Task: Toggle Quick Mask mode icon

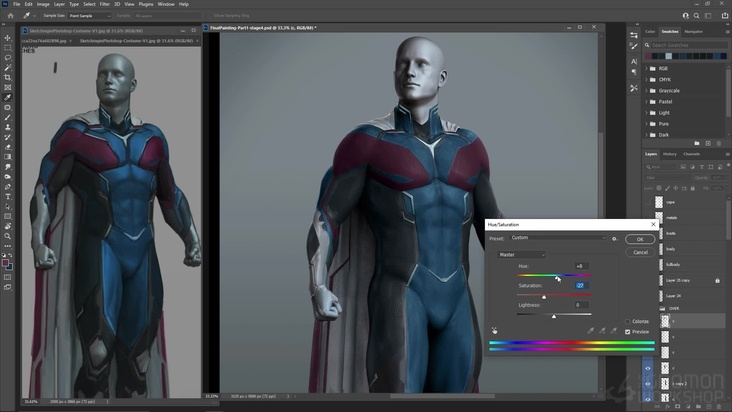Action: 7,277
